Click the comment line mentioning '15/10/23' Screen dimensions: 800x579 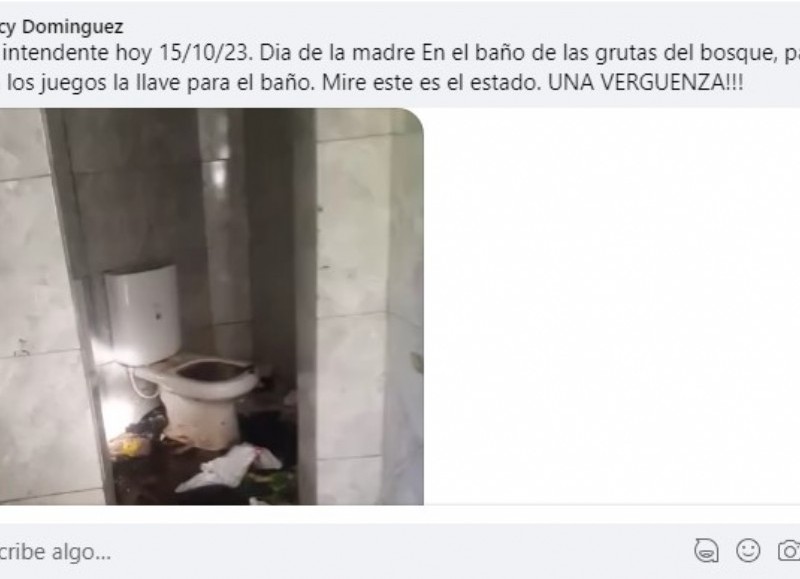point(400,53)
